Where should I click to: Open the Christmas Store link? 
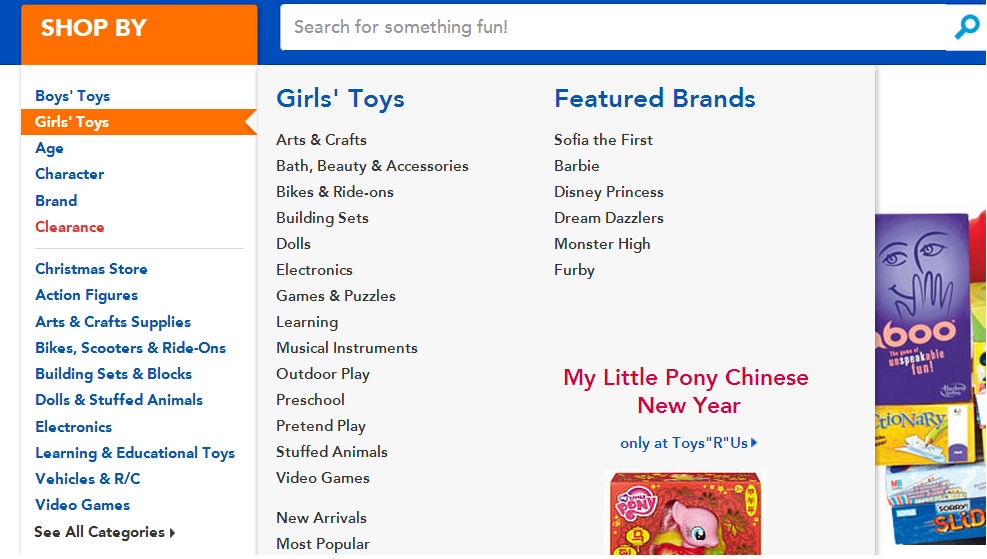91,269
